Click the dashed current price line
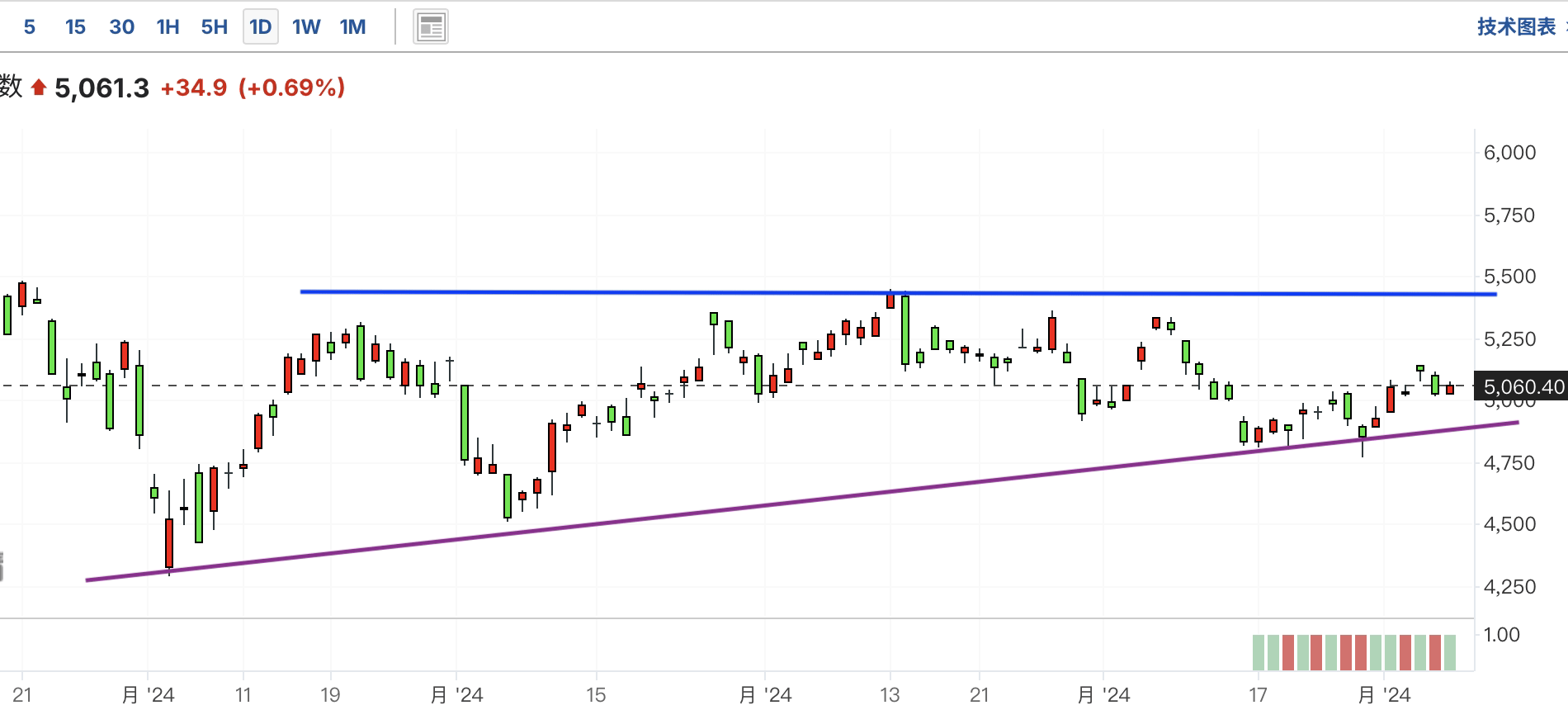 pyautogui.click(x=737, y=386)
